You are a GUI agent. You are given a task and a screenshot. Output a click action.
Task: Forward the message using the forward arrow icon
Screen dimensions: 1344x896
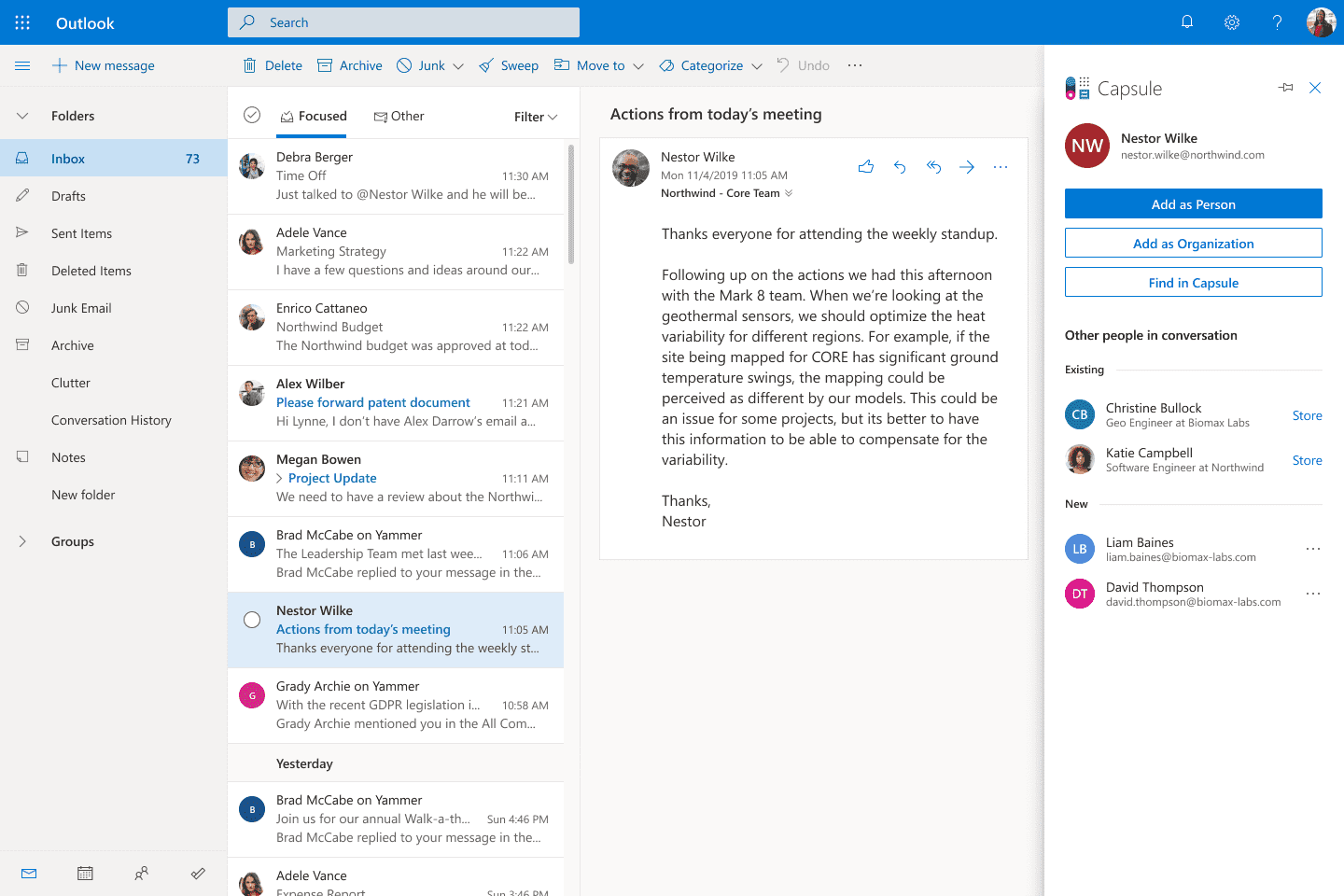(967, 166)
